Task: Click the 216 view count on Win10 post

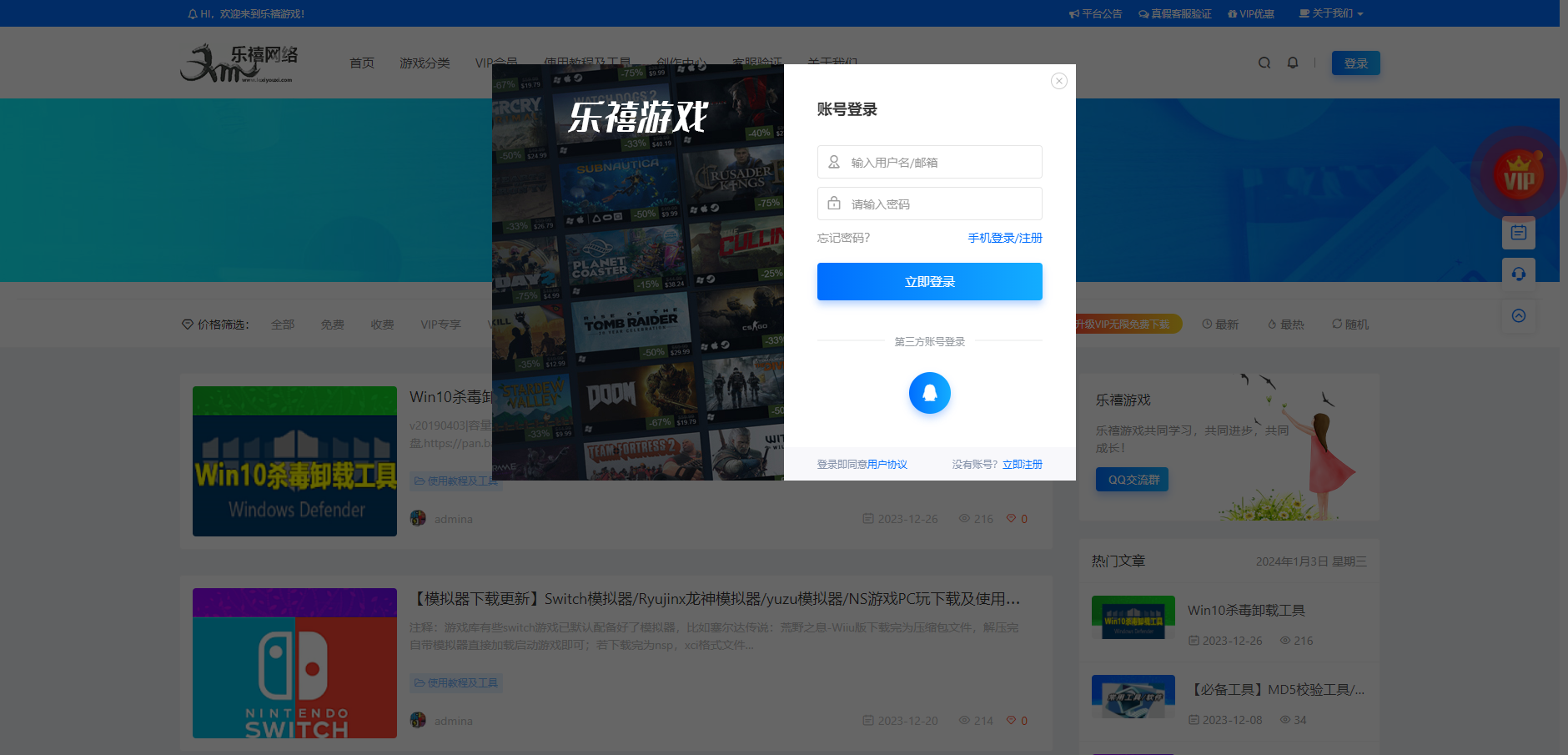Action: click(x=976, y=519)
